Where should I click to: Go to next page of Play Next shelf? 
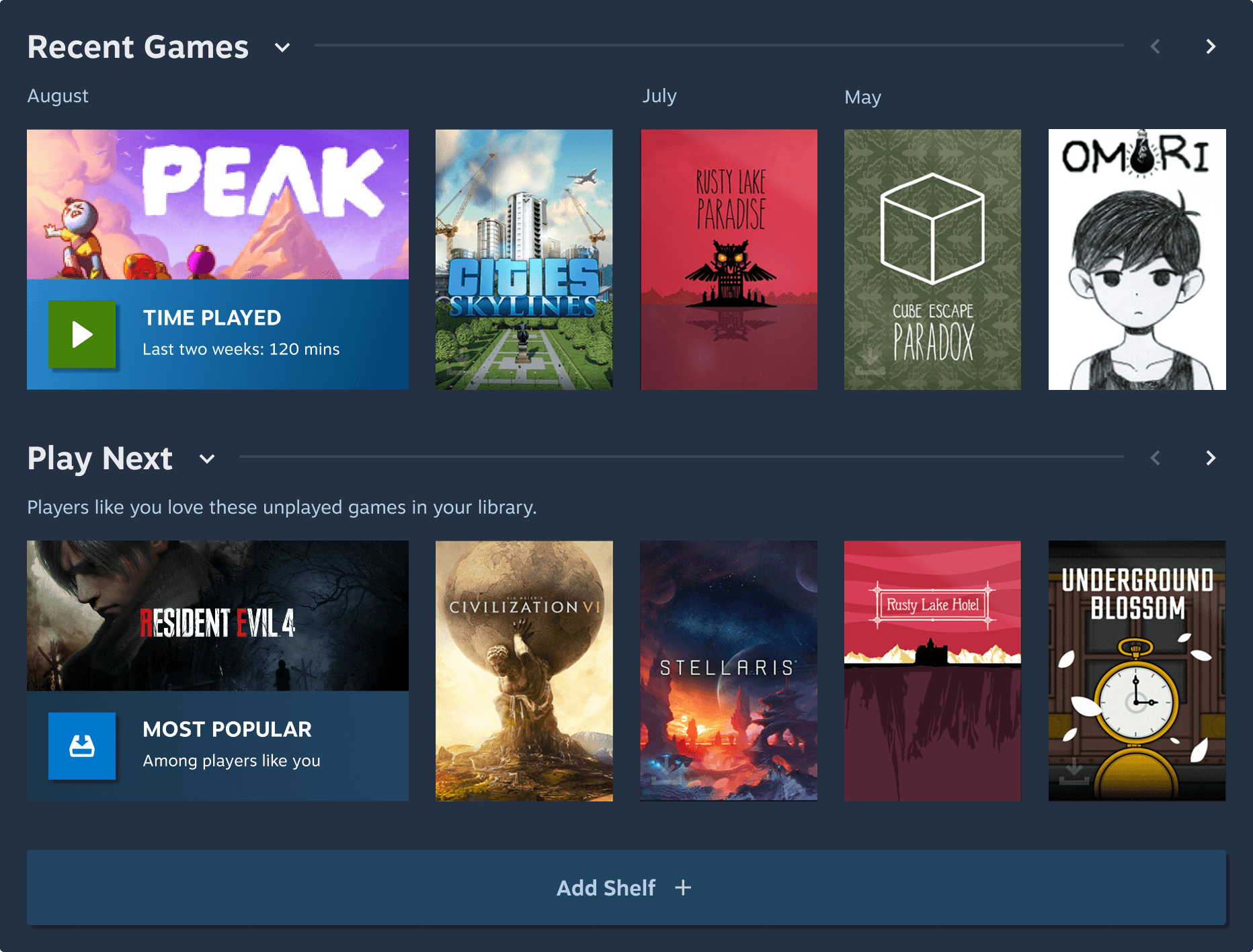pyautogui.click(x=1211, y=458)
